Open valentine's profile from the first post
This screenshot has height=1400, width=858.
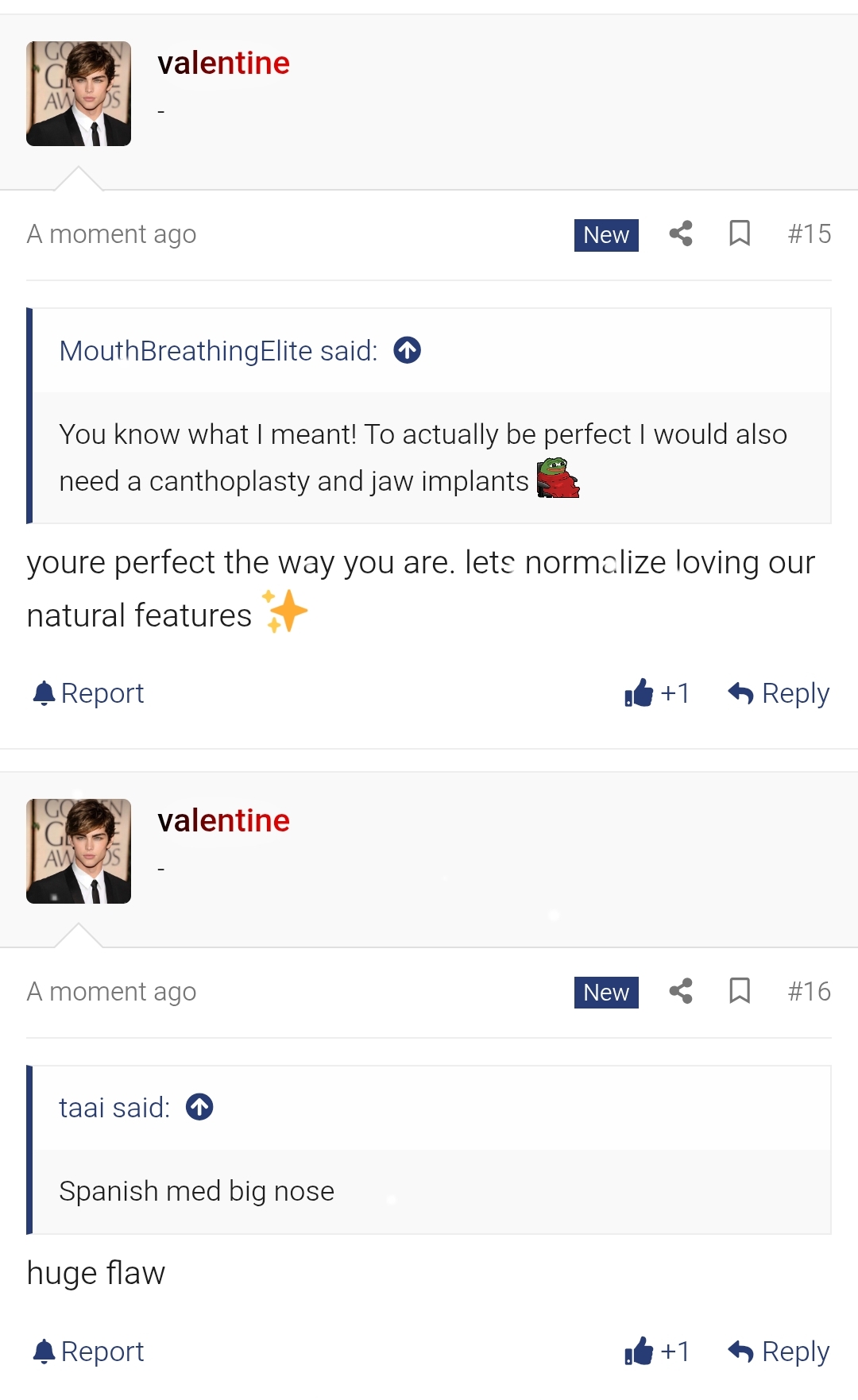(x=223, y=63)
